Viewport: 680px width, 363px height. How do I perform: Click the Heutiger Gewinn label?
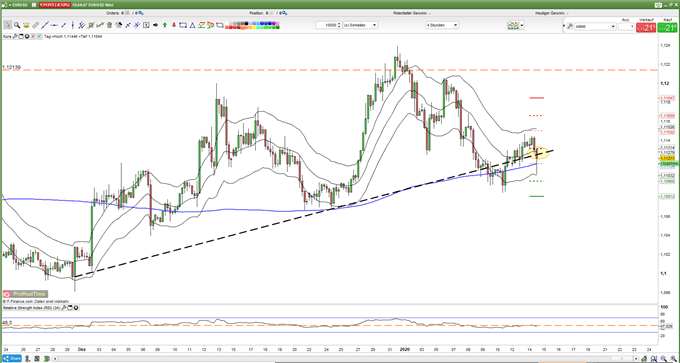[x=552, y=13]
